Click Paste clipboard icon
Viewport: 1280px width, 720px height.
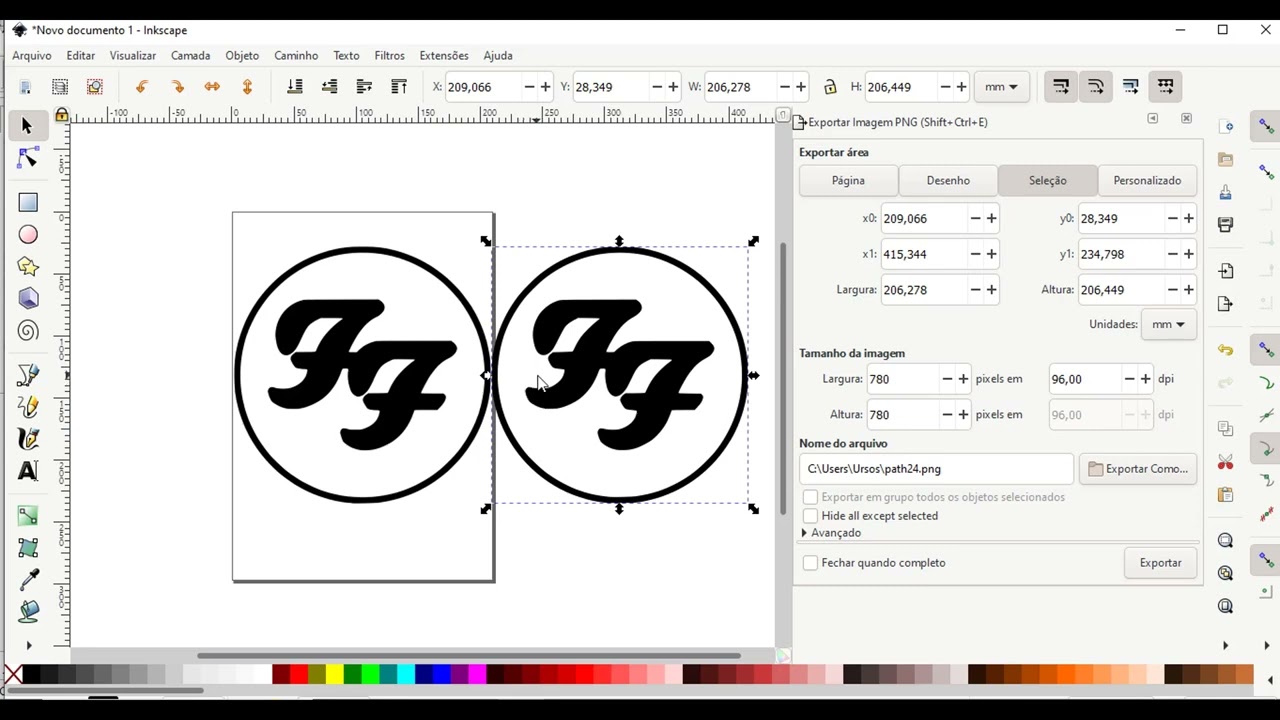1225,494
